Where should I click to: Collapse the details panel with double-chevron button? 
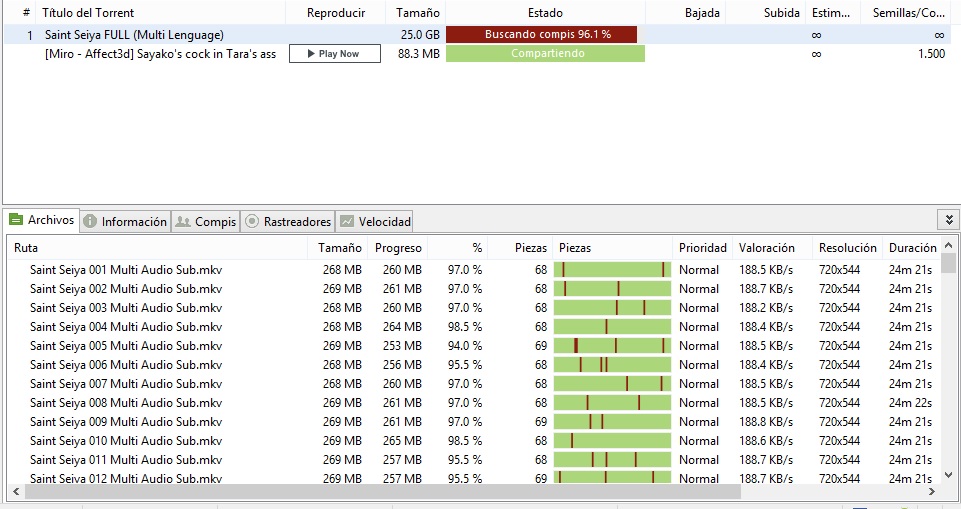pyautogui.click(x=949, y=220)
